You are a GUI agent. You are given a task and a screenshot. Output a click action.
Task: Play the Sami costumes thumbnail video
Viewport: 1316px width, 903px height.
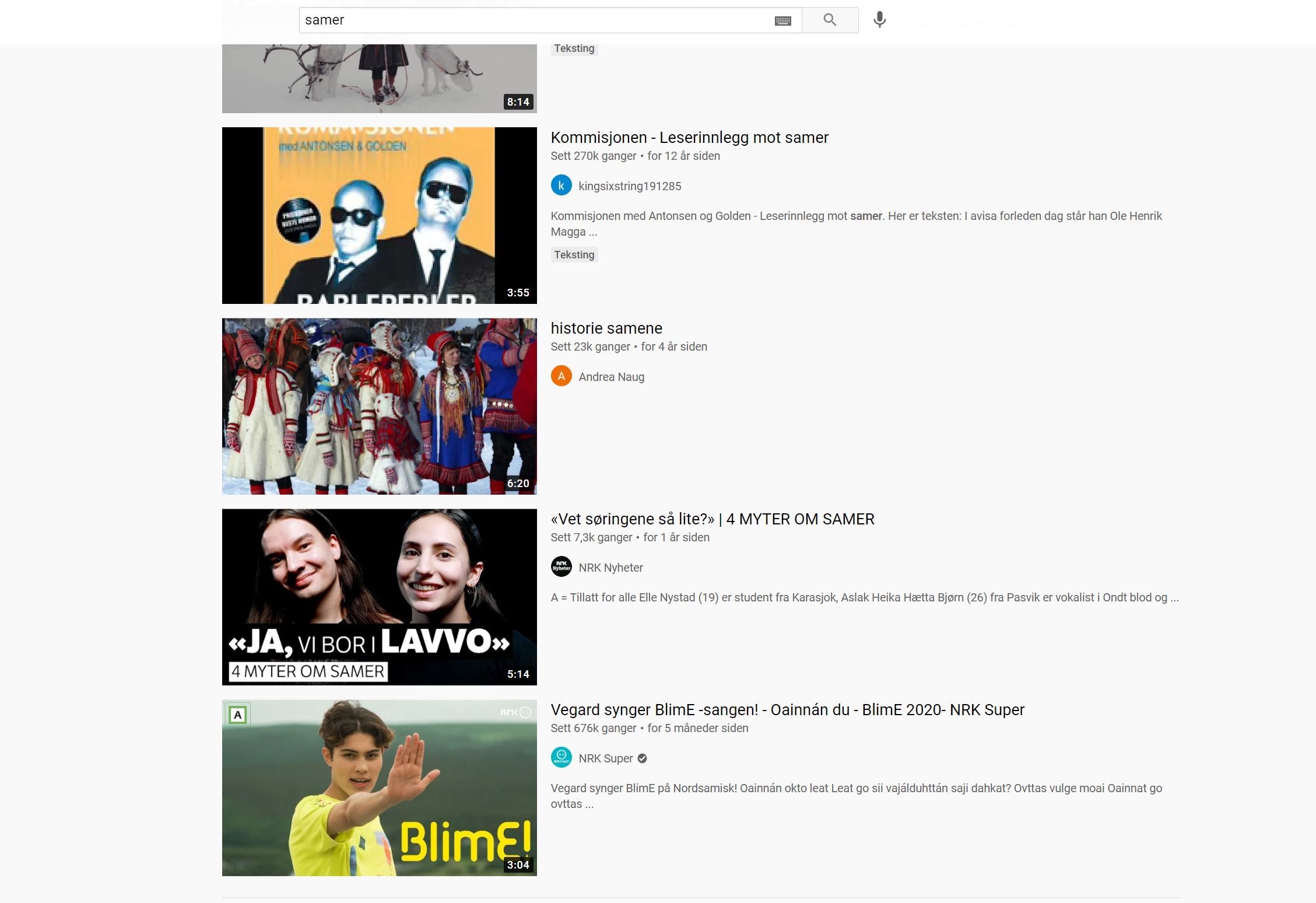[x=379, y=406]
